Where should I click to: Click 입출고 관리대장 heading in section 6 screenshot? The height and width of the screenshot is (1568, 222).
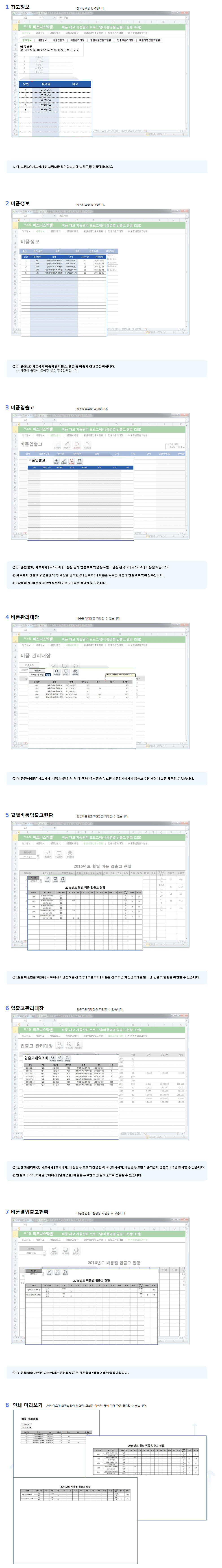(37, 1046)
